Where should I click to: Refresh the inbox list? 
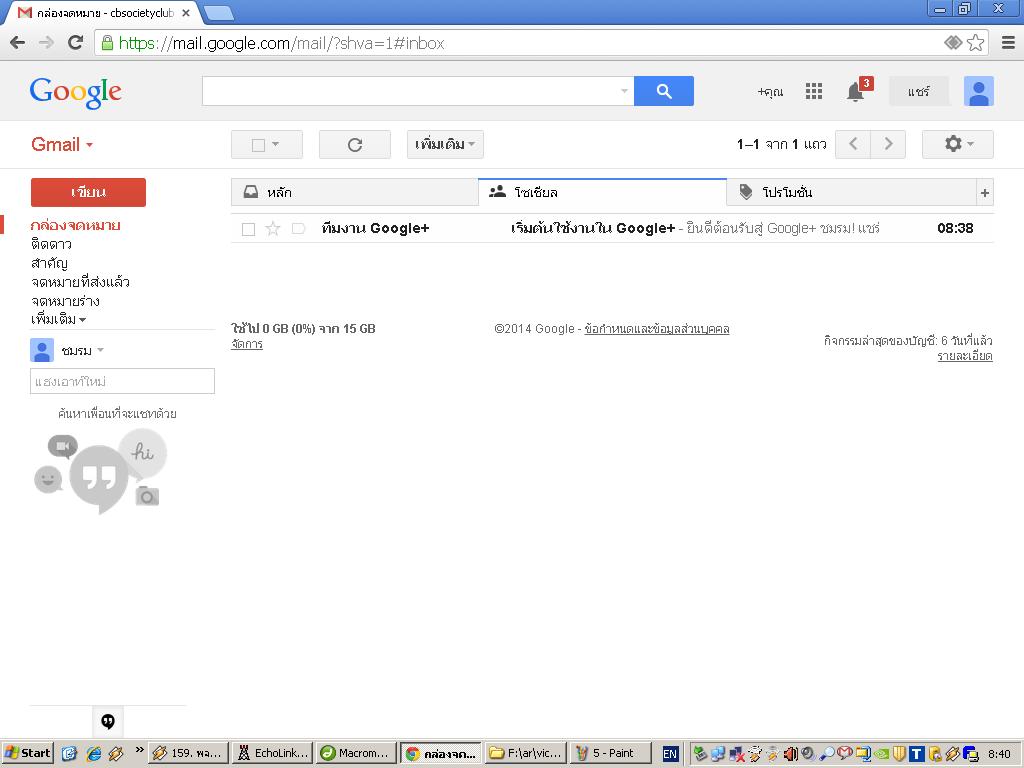tap(355, 144)
